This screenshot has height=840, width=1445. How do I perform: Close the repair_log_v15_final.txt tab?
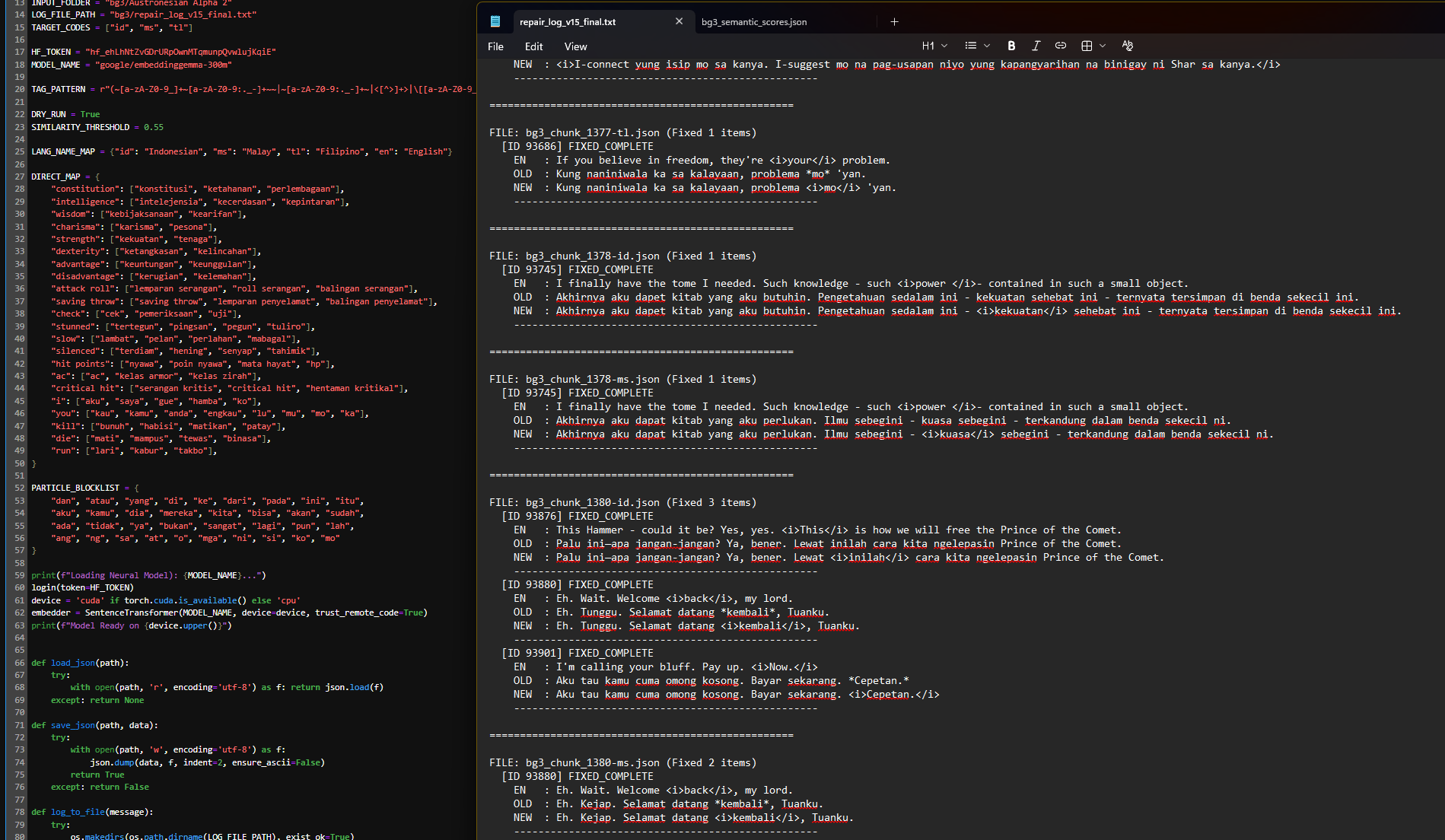coord(679,21)
